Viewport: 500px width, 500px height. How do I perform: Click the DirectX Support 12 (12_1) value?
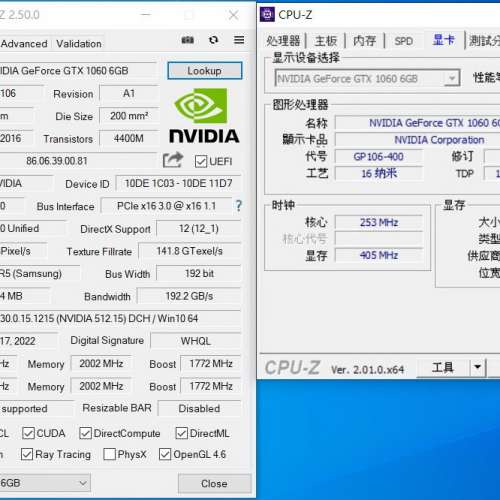click(199, 229)
